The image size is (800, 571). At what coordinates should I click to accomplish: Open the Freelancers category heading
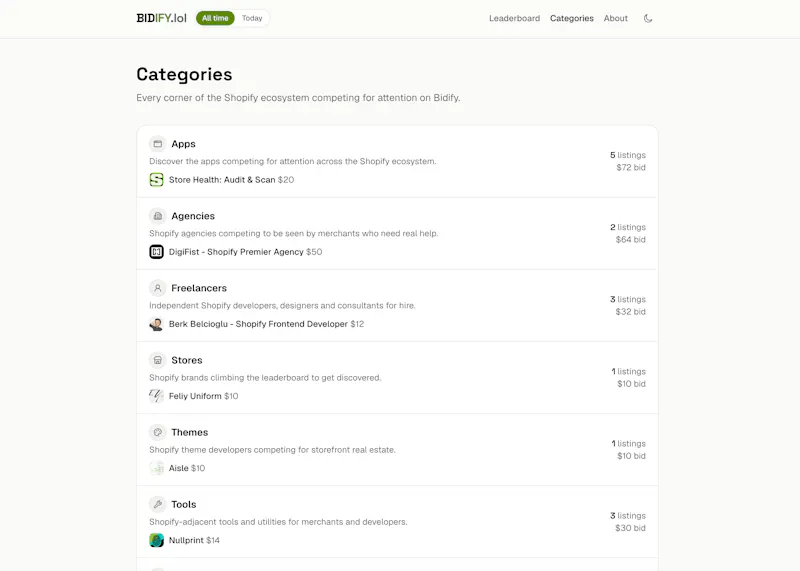pos(199,288)
